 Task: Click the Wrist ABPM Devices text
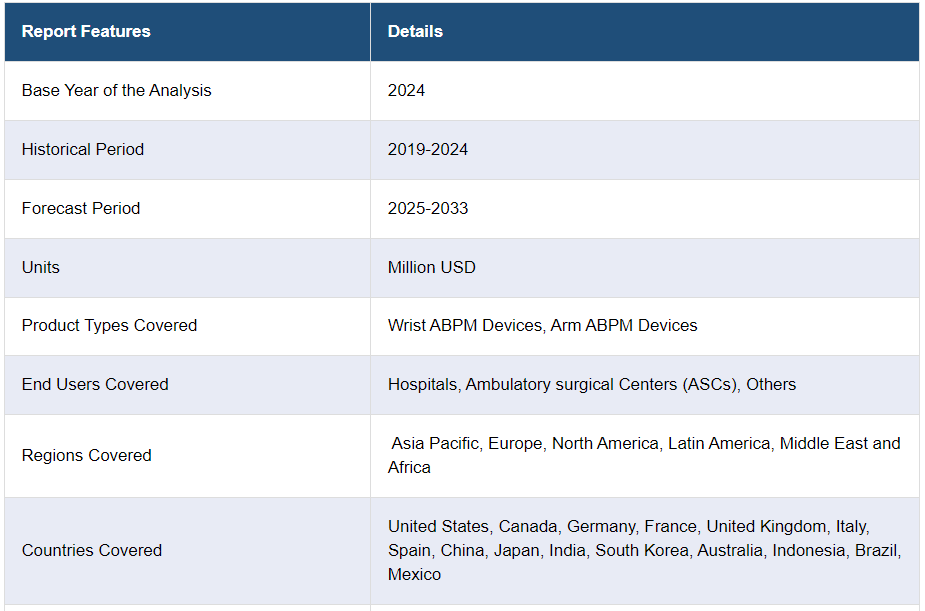point(466,325)
